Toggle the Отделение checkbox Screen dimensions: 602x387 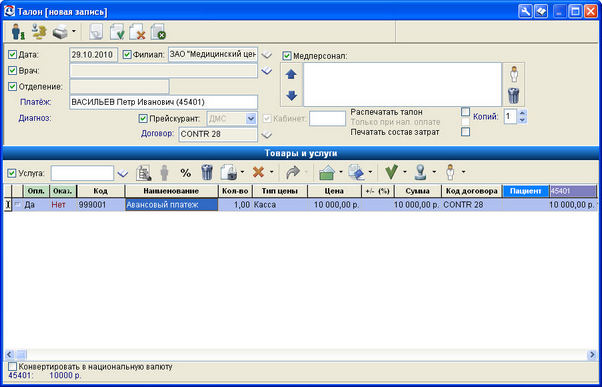pos(13,87)
